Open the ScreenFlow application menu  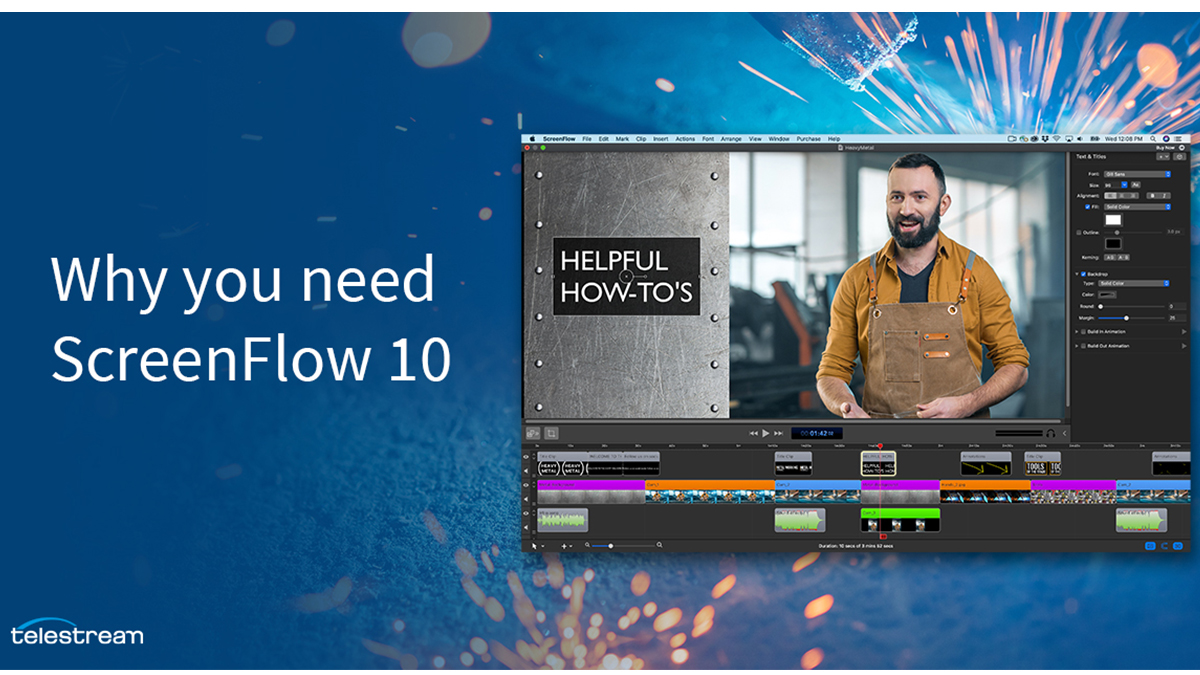click(559, 139)
